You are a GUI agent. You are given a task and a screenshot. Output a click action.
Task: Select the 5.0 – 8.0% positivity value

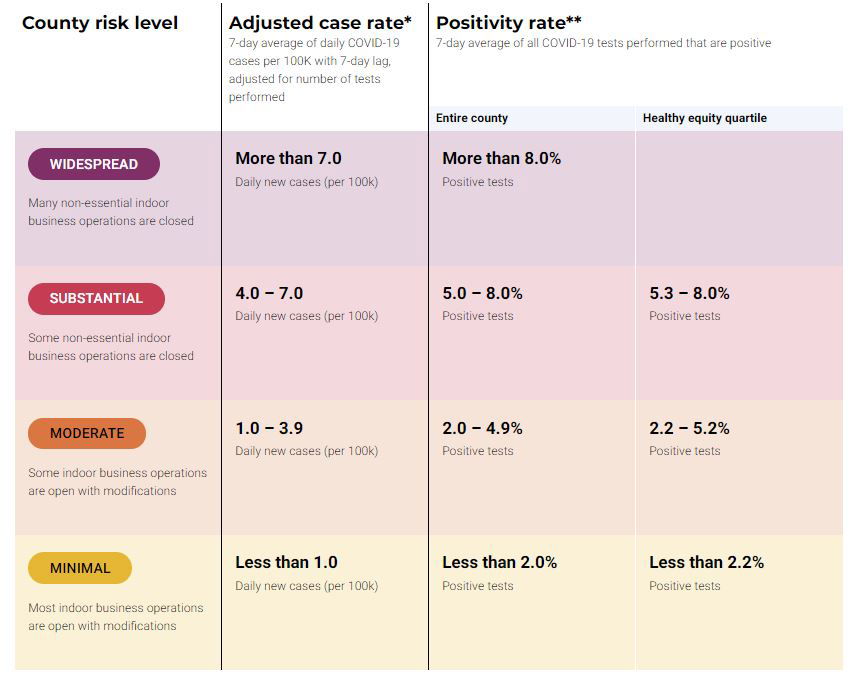(x=482, y=293)
